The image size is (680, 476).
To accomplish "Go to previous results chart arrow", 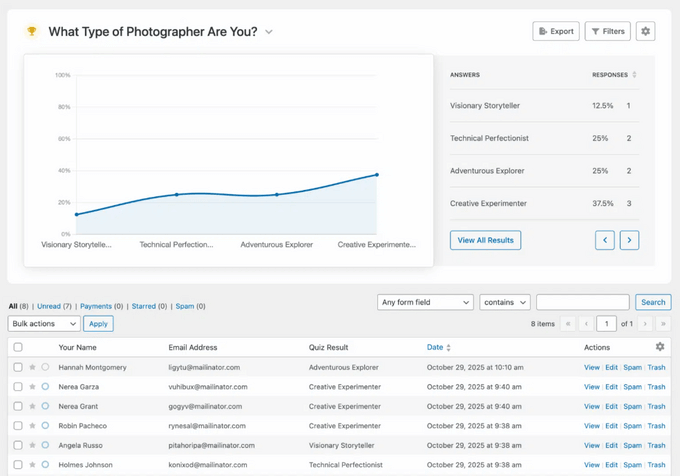I will pyautogui.click(x=604, y=240).
